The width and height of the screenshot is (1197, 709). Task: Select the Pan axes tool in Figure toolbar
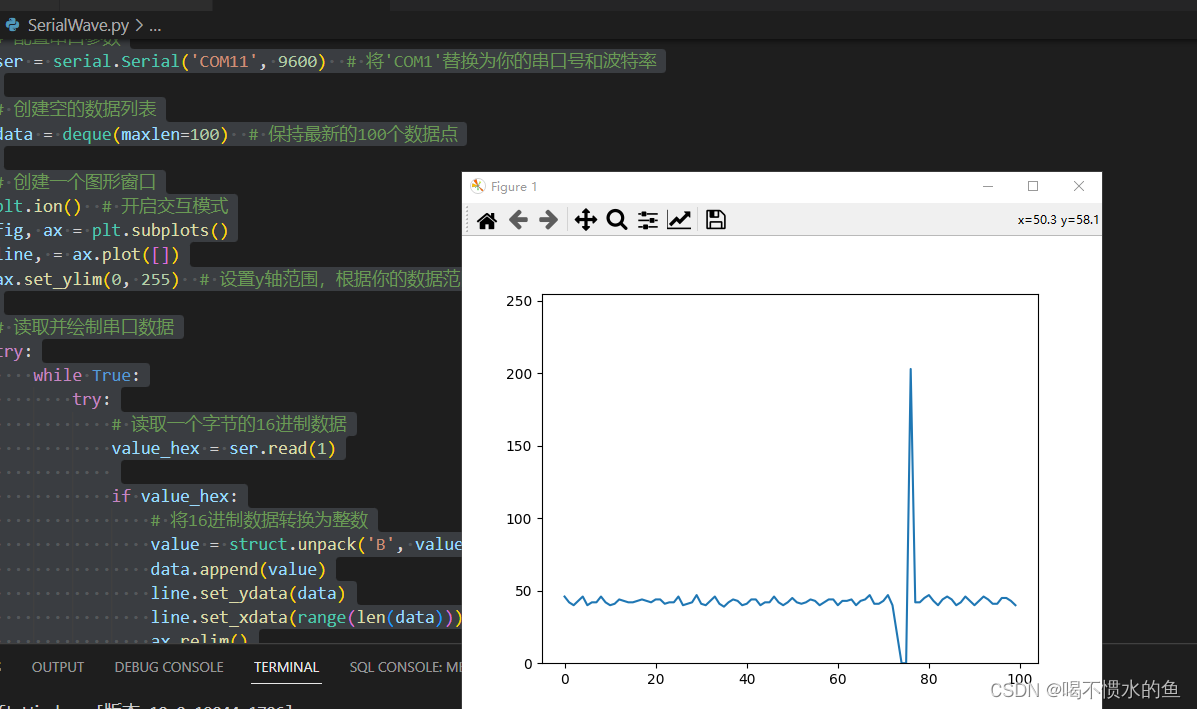(586, 221)
